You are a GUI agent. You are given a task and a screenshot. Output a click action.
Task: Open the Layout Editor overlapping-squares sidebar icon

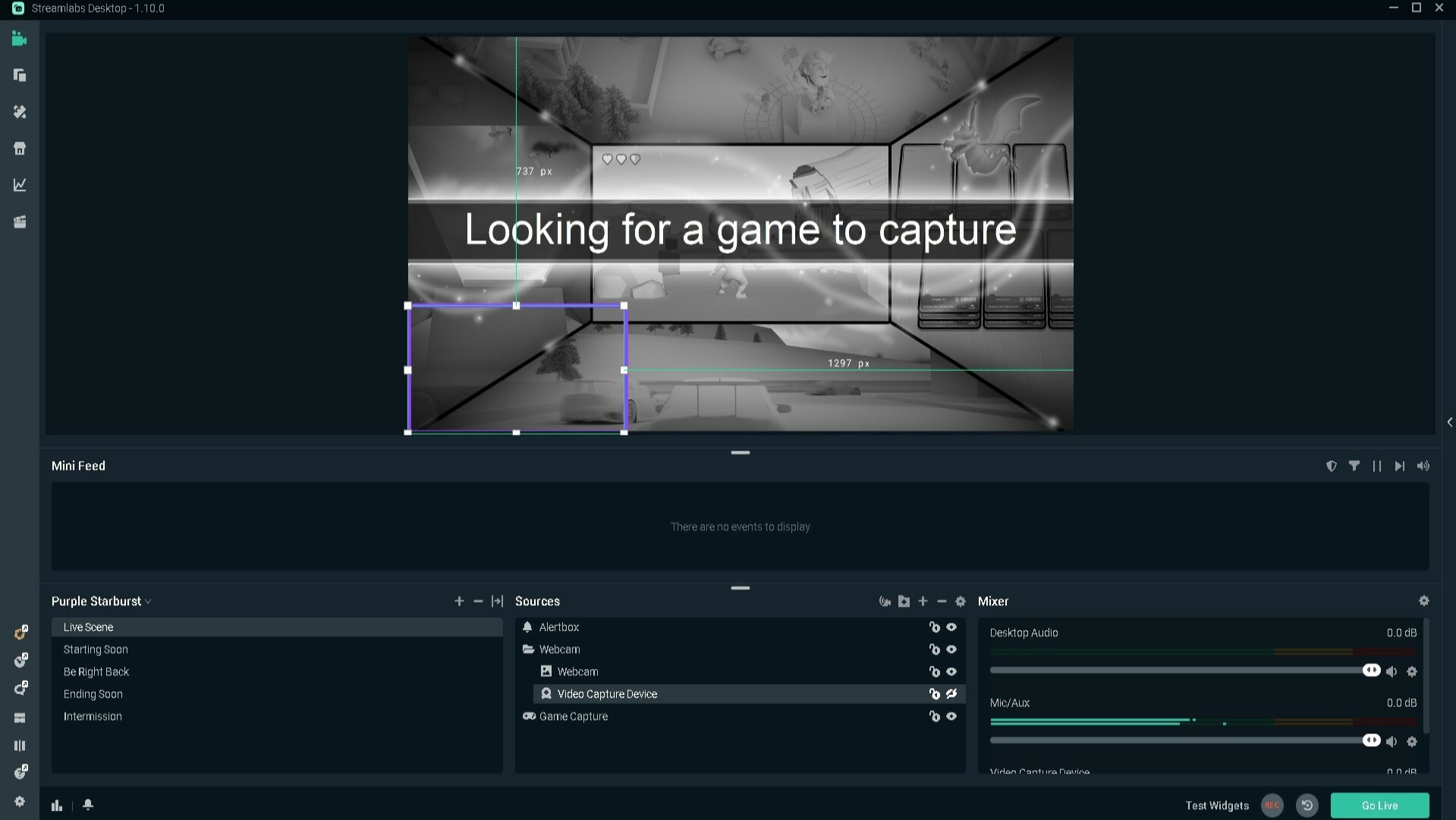20,75
